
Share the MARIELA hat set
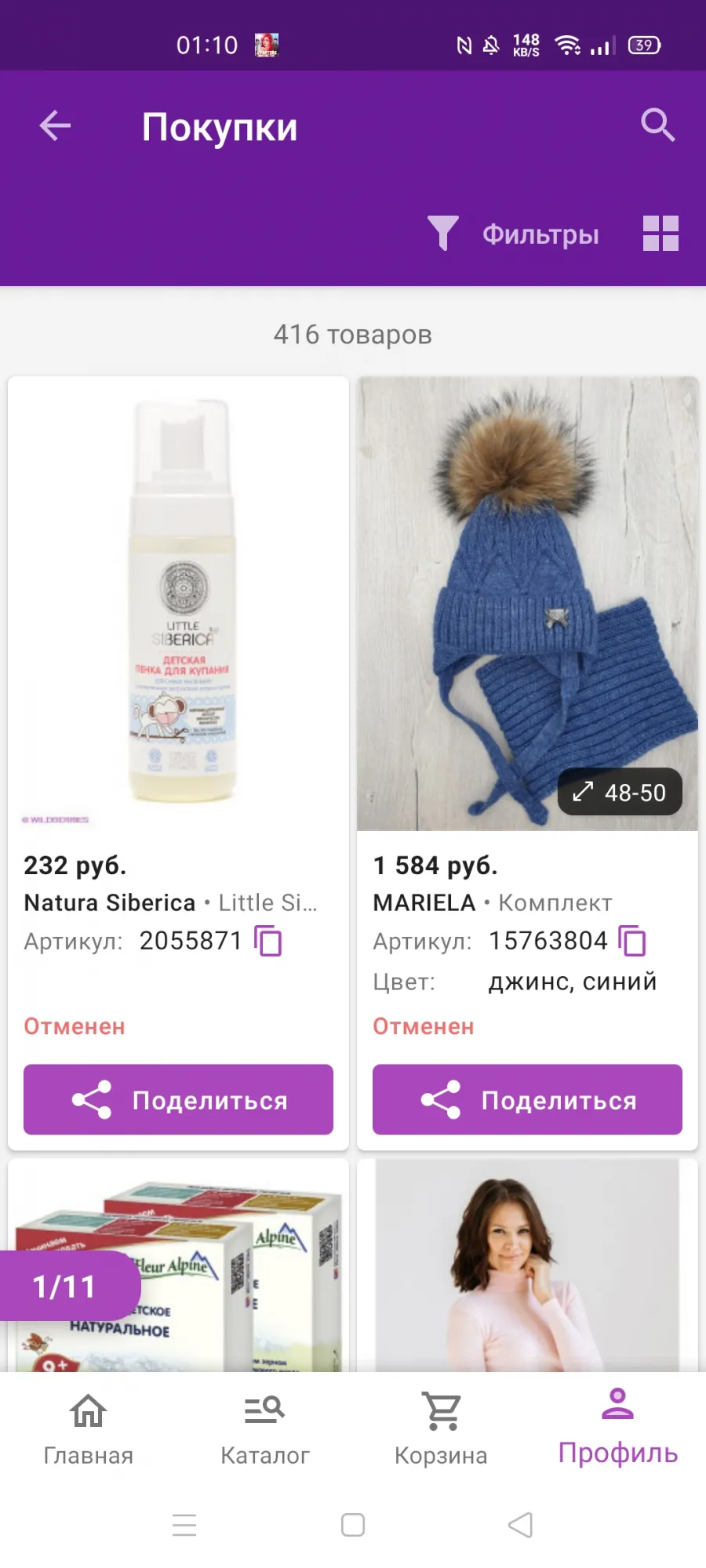pyautogui.click(x=527, y=1099)
